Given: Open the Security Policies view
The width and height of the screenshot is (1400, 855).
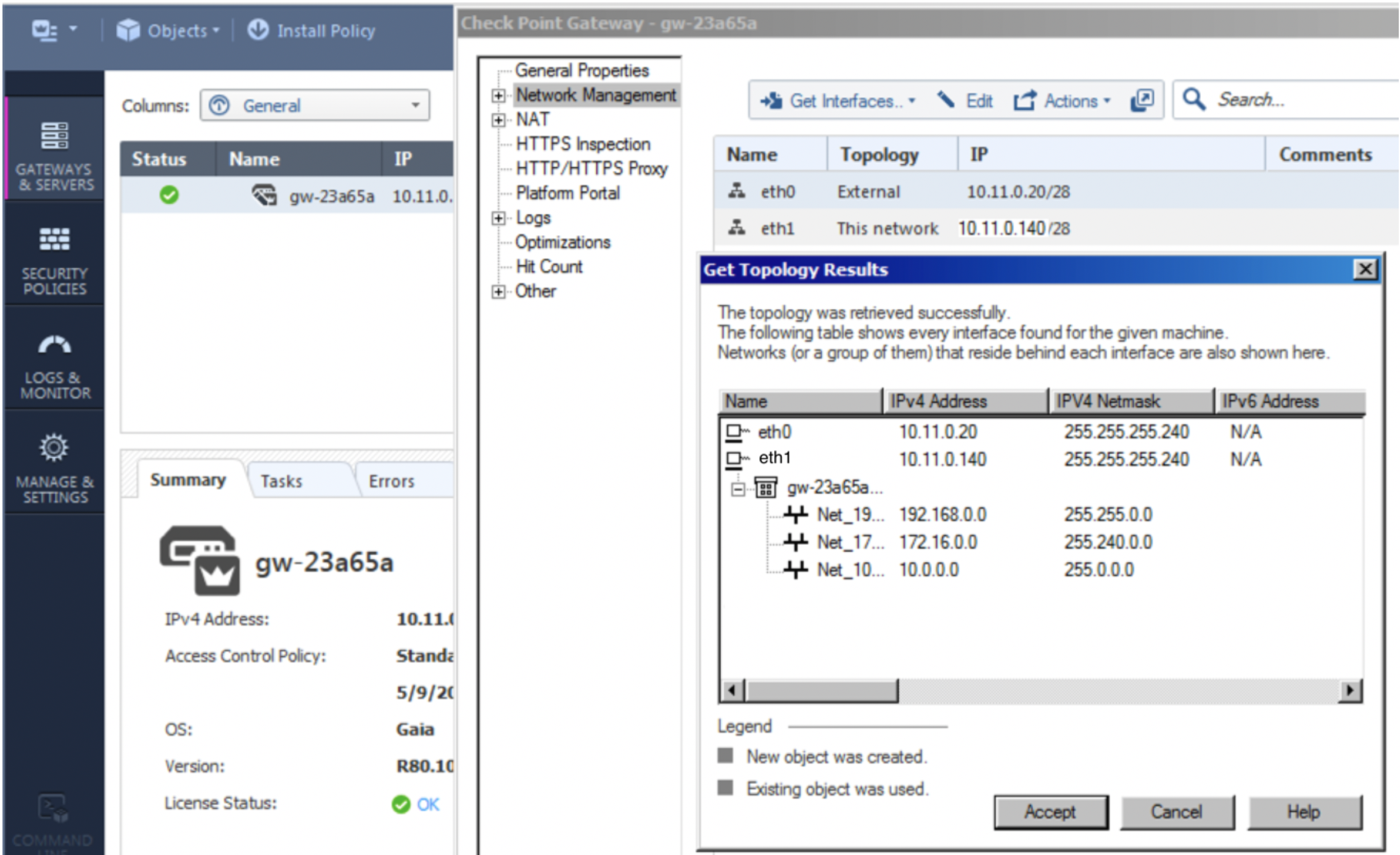Looking at the screenshot, I should pos(54,259).
